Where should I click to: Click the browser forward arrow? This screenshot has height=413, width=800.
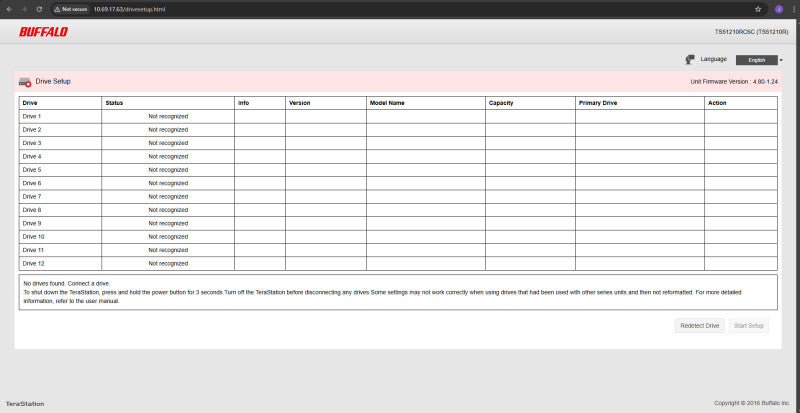click(x=24, y=9)
